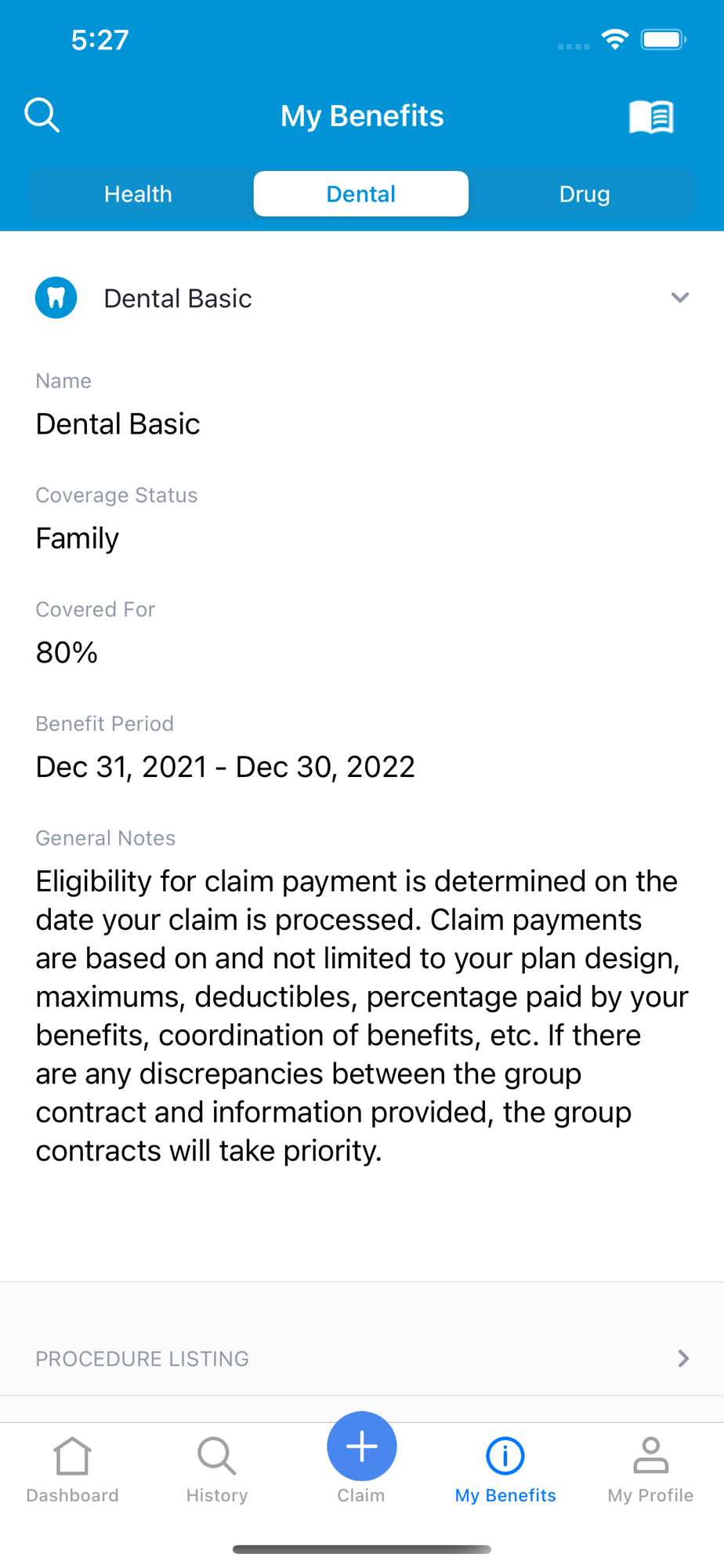Image resolution: width=724 pixels, height=1568 pixels.
Task: Tap the benefit period date range
Action: click(226, 767)
